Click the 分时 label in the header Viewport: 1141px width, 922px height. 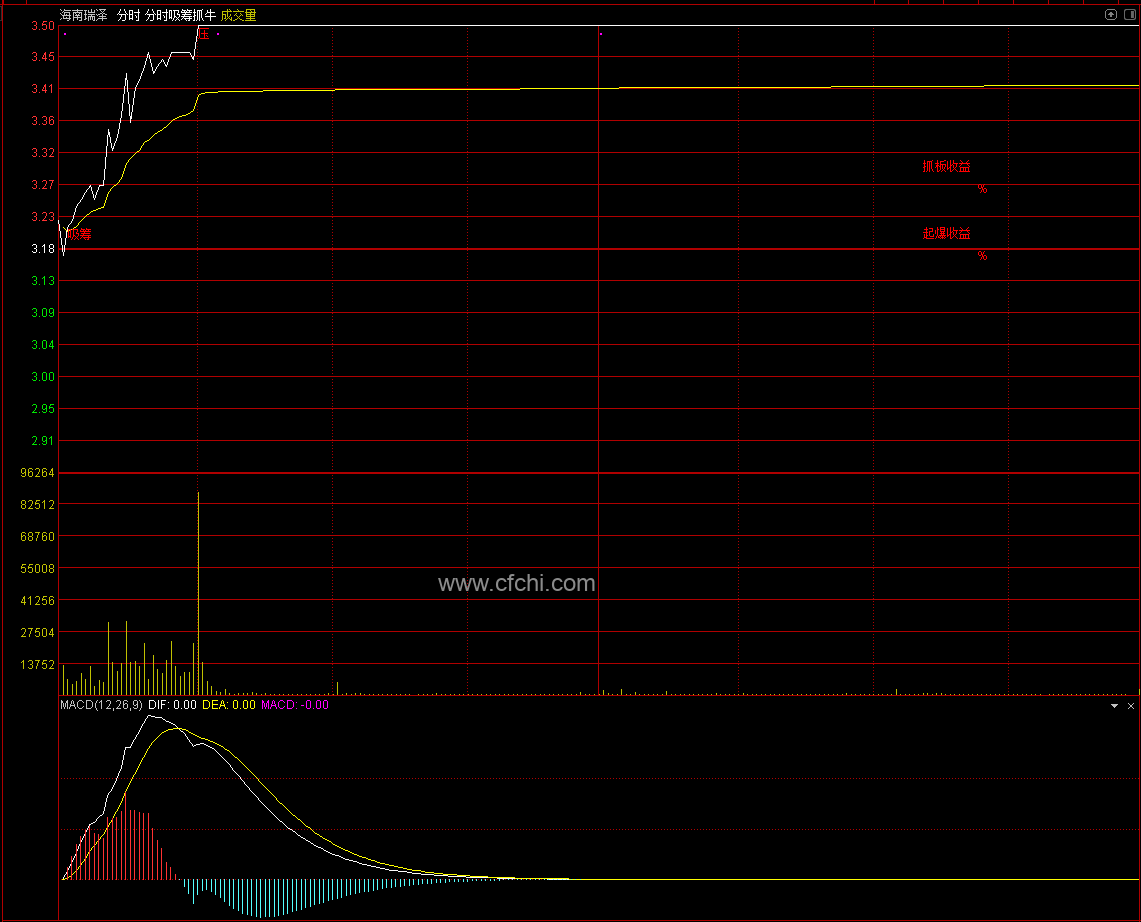coord(128,15)
